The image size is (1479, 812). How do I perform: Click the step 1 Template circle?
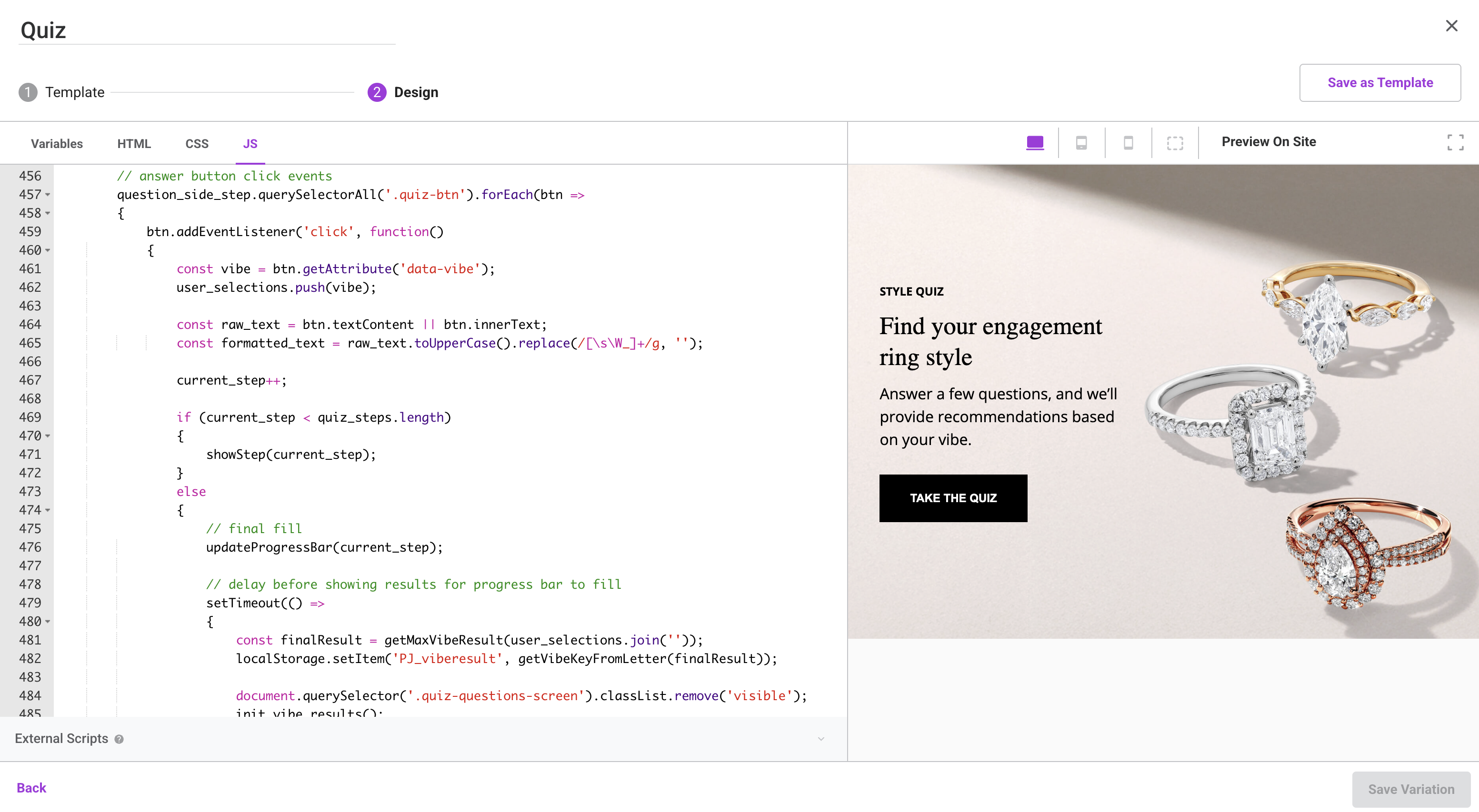28,92
